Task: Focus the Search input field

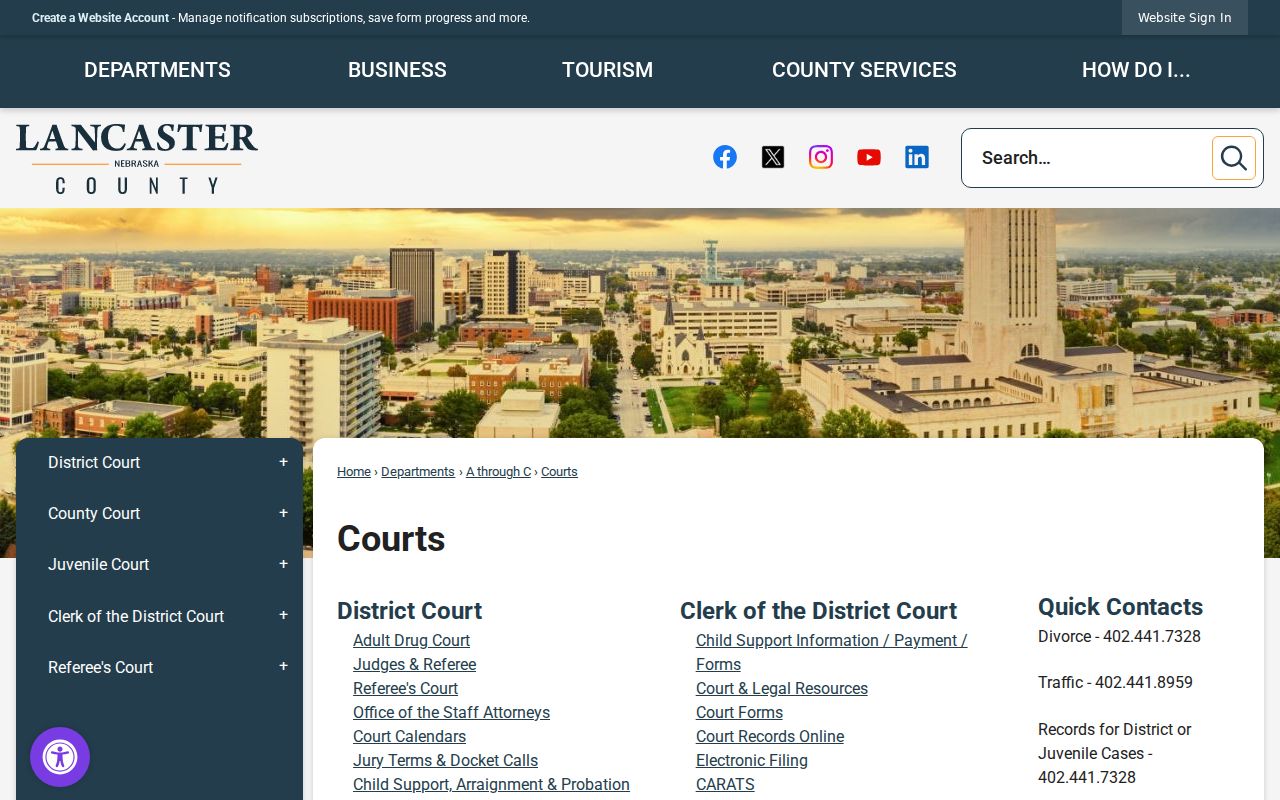Action: coord(1088,158)
